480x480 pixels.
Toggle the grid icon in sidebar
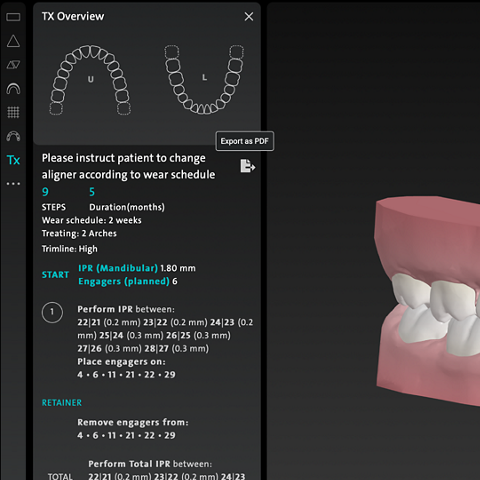point(13,112)
